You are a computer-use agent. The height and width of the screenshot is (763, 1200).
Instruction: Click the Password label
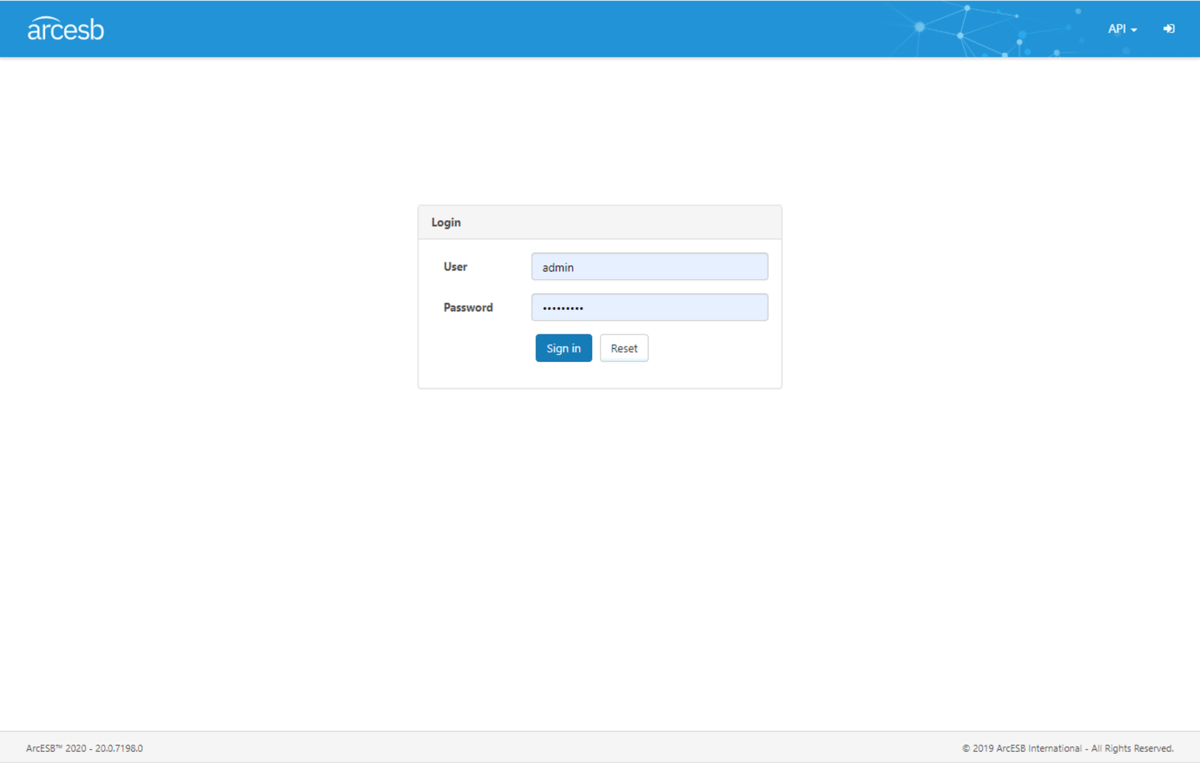click(x=468, y=307)
